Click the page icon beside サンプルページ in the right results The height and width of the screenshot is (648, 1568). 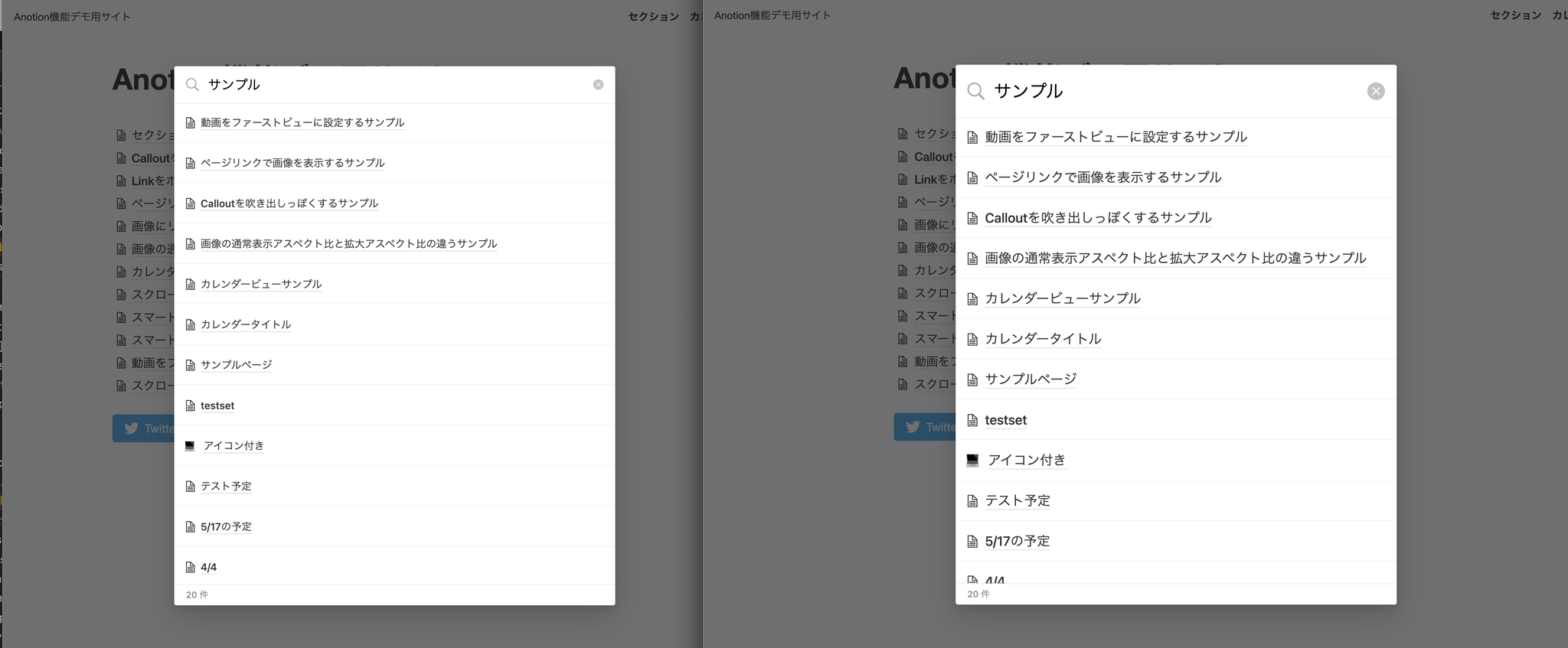pos(972,380)
